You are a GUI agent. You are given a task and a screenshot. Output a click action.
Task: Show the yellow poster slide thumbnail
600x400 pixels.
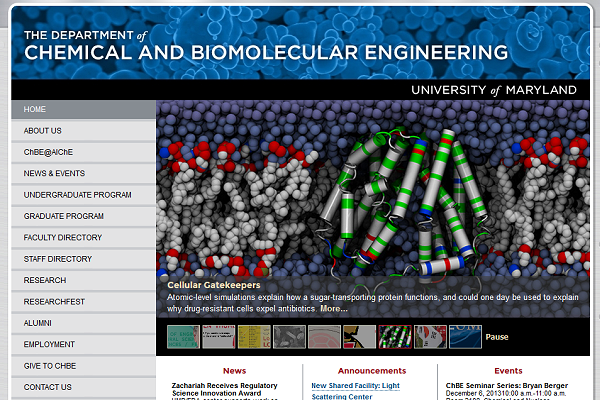(254, 337)
